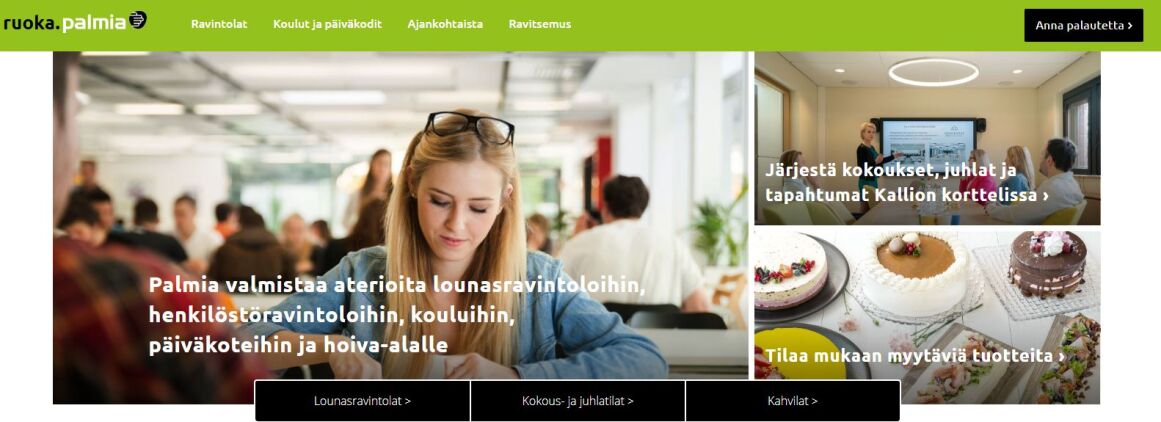
Task: Open the Ajankohtaista section
Action: pos(445,24)
